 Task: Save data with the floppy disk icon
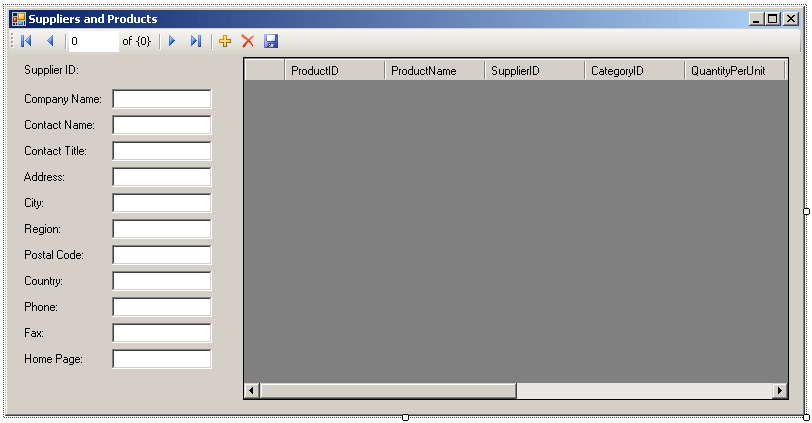click(x=271, y=41)
